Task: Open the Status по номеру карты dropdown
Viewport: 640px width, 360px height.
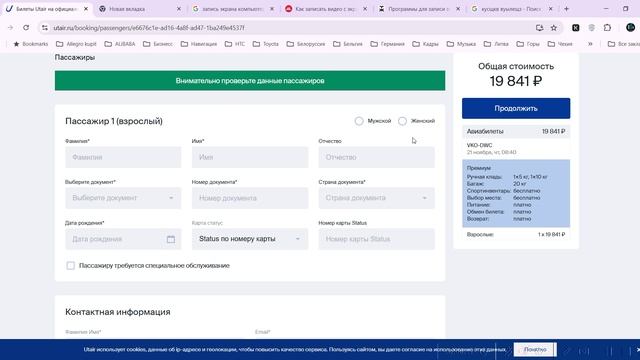Action: tap(250, 239)
